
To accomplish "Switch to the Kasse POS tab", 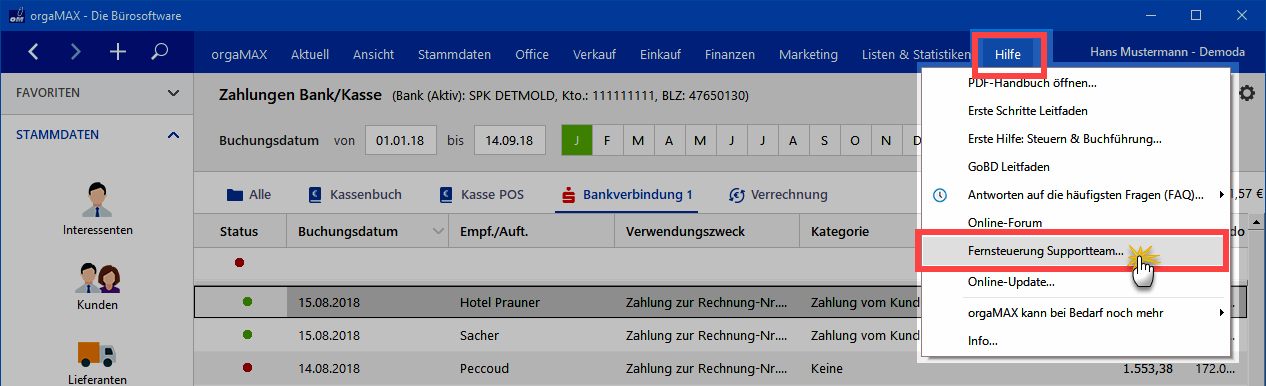I will tap(483, 195).
